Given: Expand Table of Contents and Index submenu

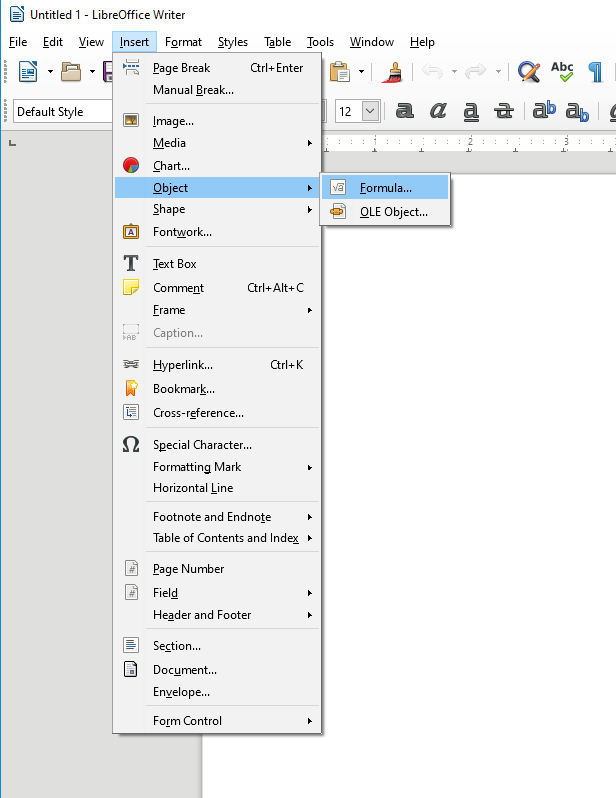Looking at the screenshot, I should tap(217, 538).
